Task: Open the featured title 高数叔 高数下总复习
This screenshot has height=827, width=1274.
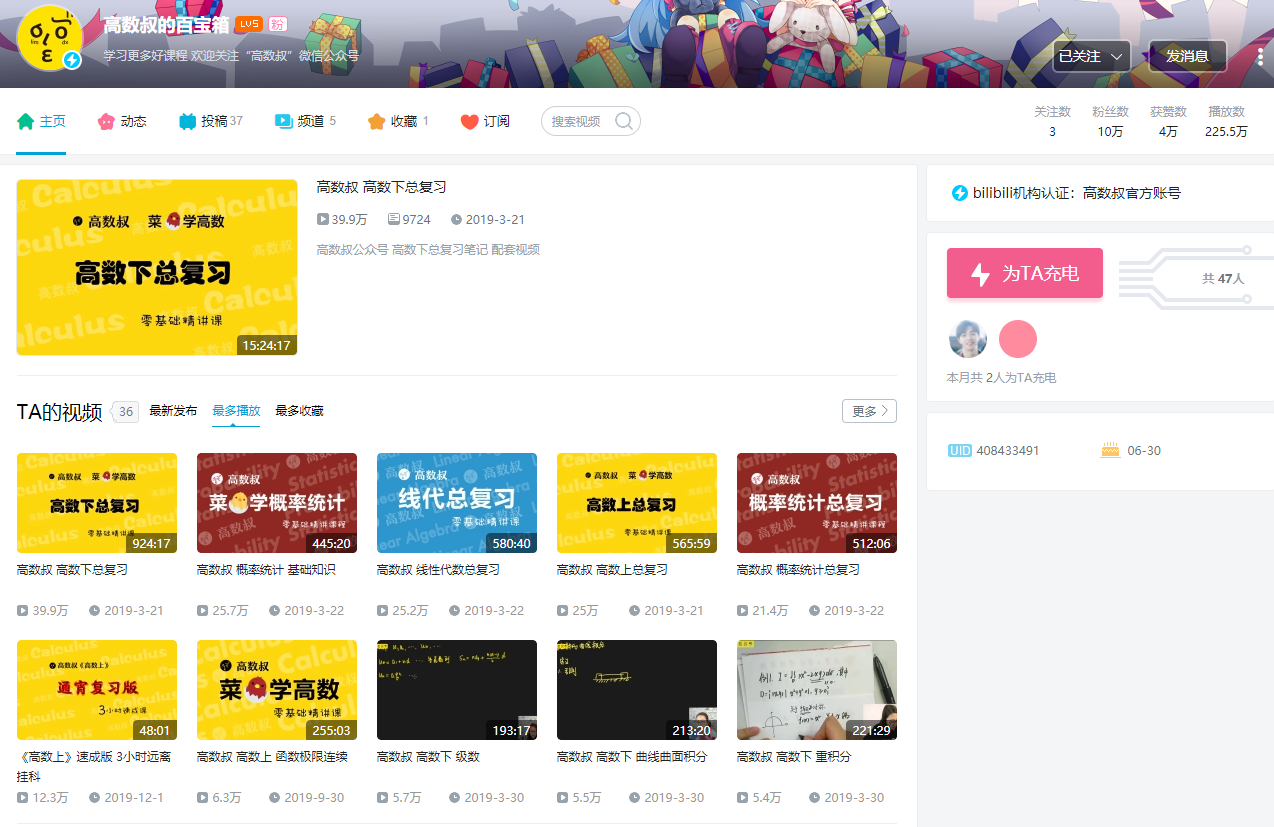Action: tap(381, 187)
